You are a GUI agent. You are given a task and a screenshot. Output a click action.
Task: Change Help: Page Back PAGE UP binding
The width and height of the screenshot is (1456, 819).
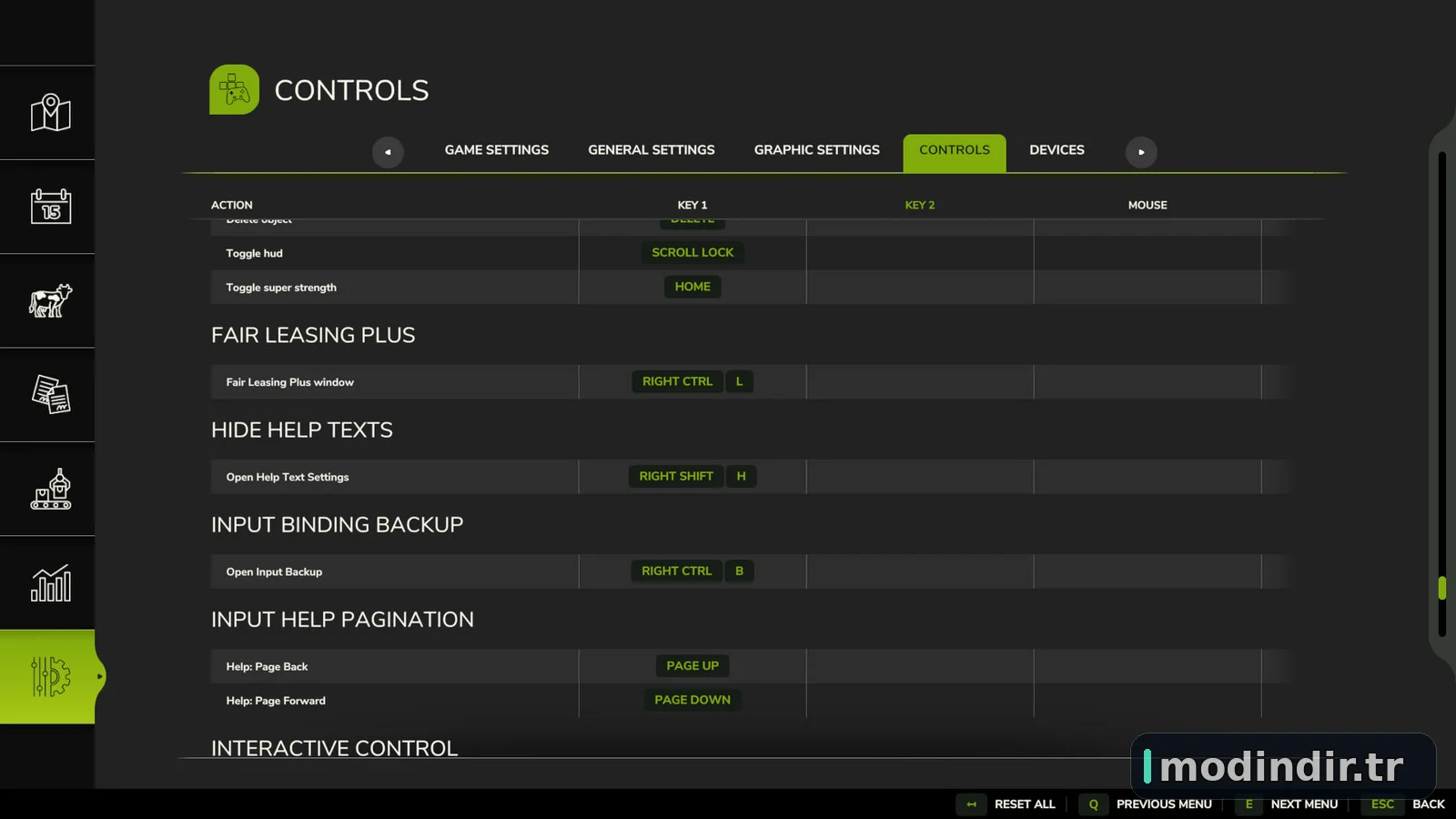point(693,665)
